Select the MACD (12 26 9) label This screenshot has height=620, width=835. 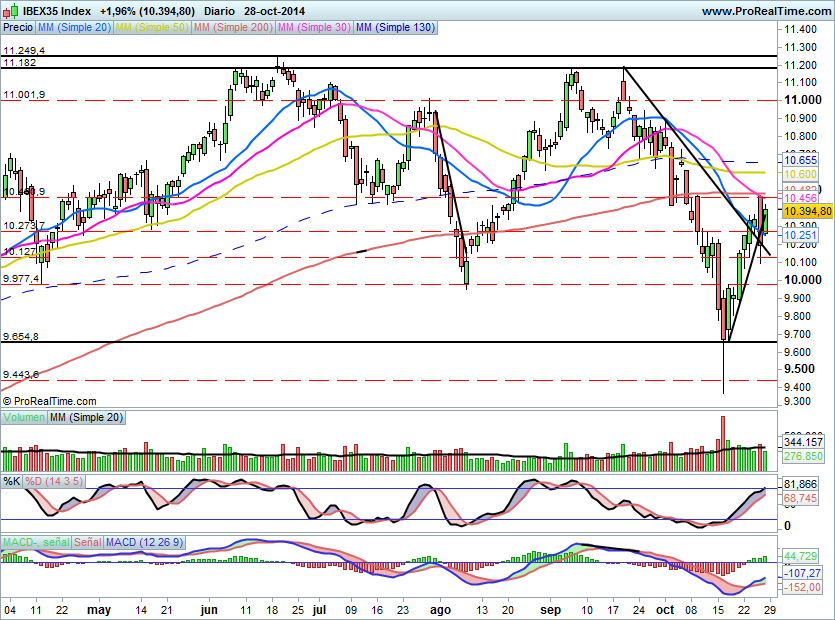tap(144, 542)
